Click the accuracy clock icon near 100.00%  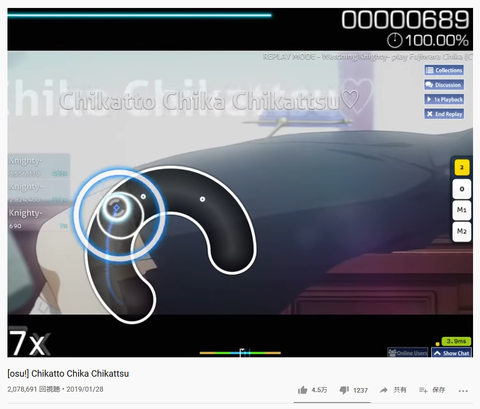pos(394,40)
